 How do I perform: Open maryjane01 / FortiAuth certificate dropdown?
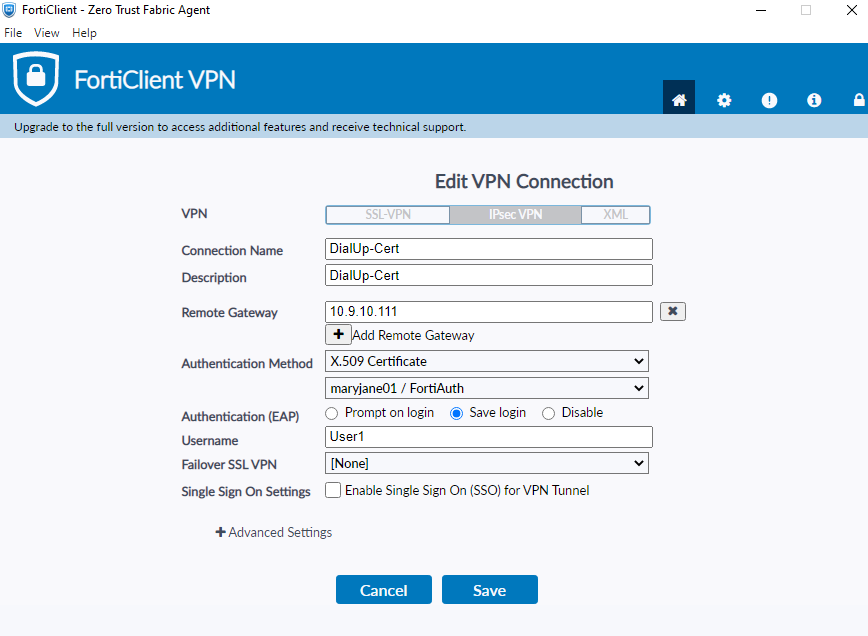click(487, 388)
